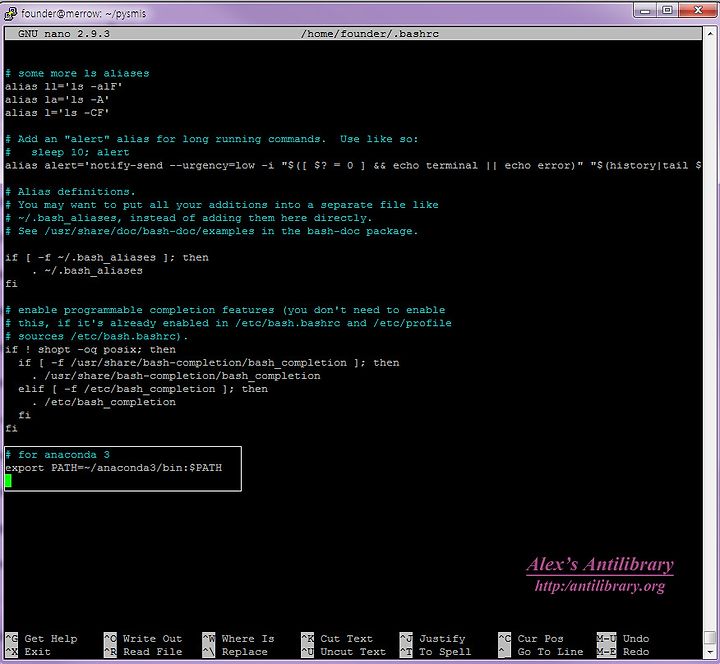
Task: Click the ^T To Spell shortcut
Action: [436, 652]
